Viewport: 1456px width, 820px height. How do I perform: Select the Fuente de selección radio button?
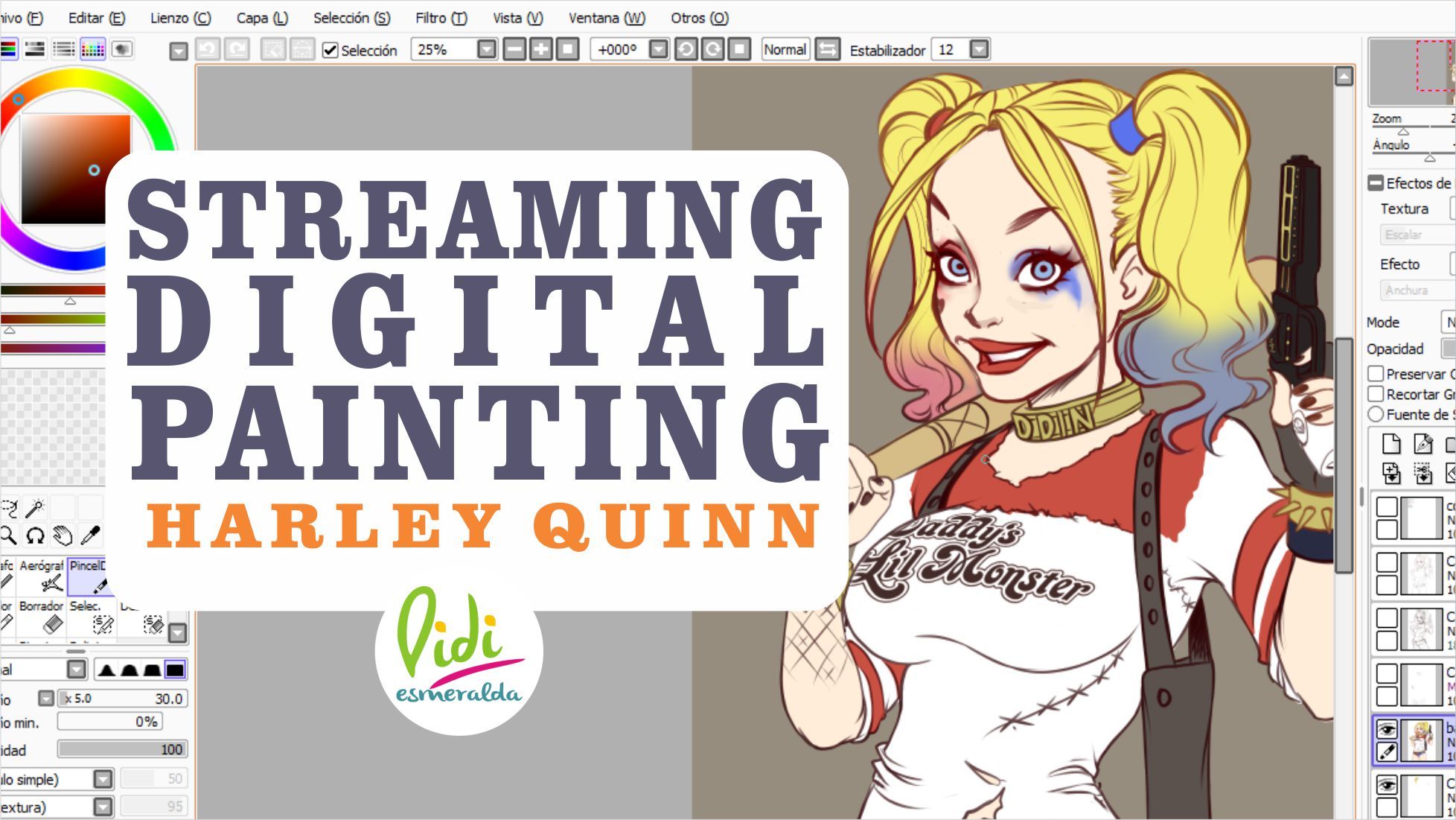[x=1376, y=414]
